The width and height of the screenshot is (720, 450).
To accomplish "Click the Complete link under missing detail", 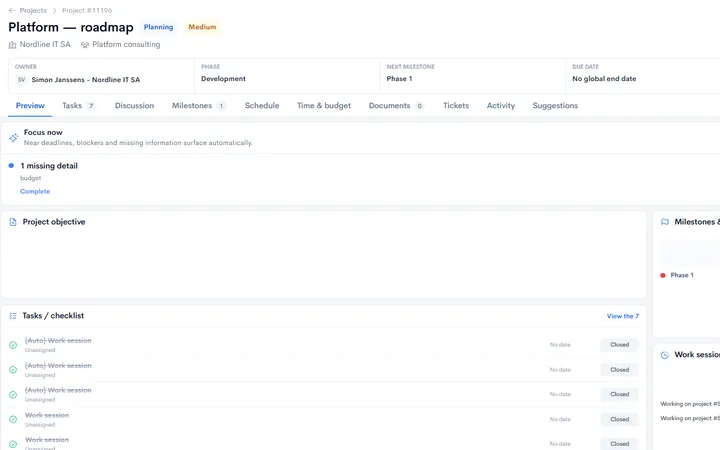I will click(35, 191).
